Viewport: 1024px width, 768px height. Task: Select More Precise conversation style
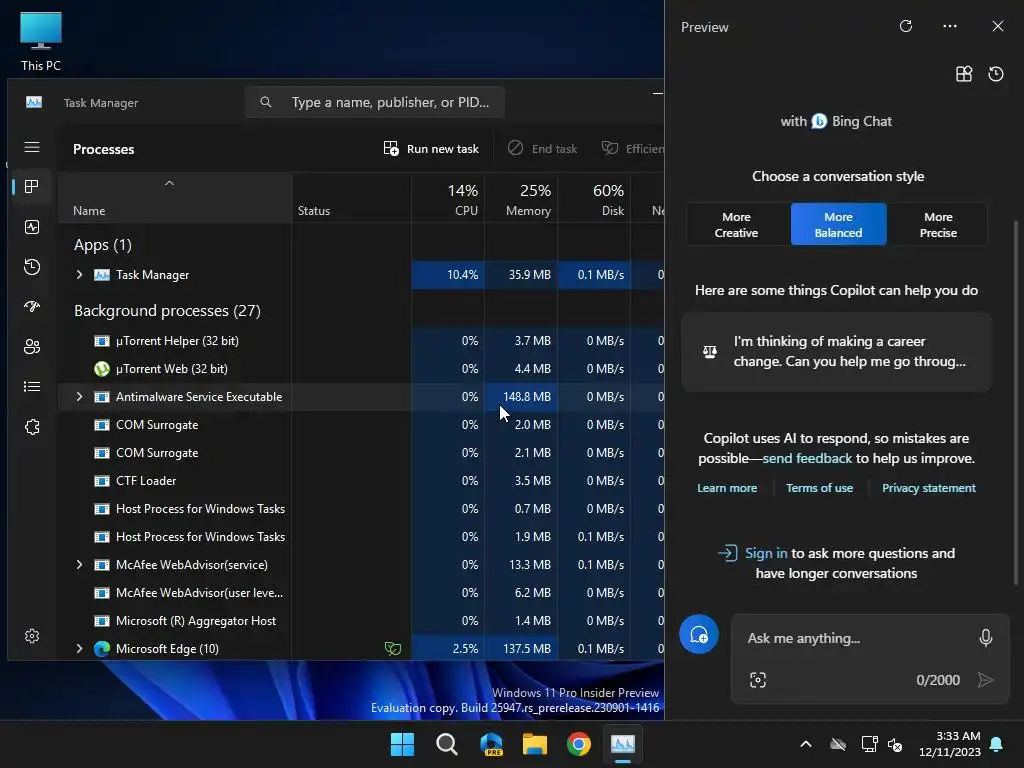coord(938,225)
